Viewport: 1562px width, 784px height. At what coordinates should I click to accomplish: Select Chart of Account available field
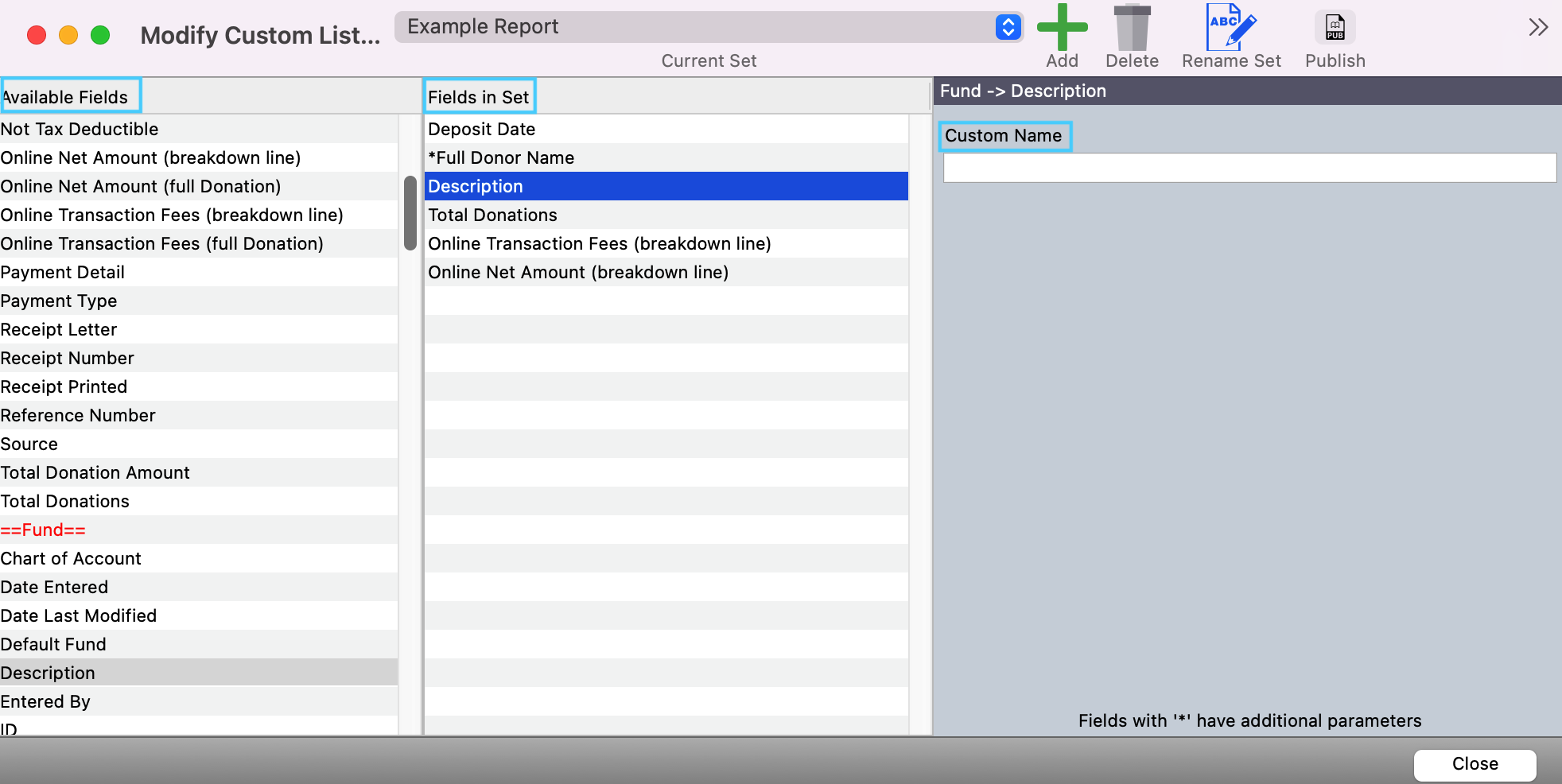point(71,558)
